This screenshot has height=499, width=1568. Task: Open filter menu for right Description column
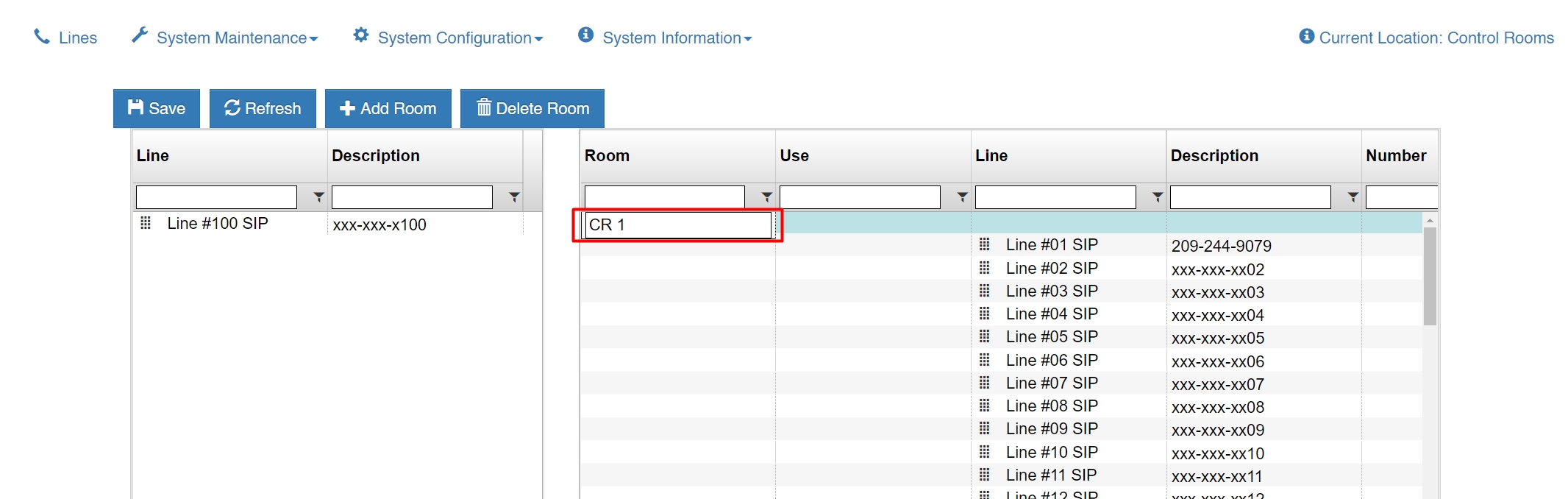[1353, 197]
